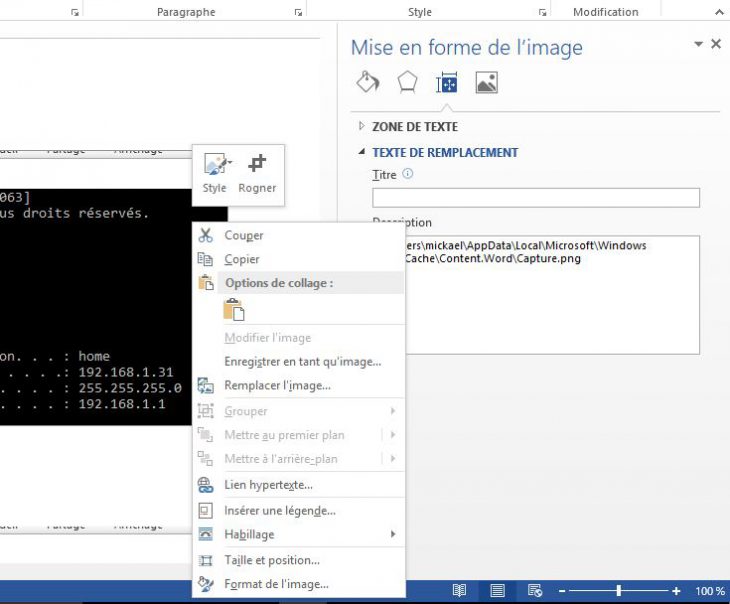Screen dimensions: 730x604
Task: Click the inserted command prompt image
Action: point(95,307)
